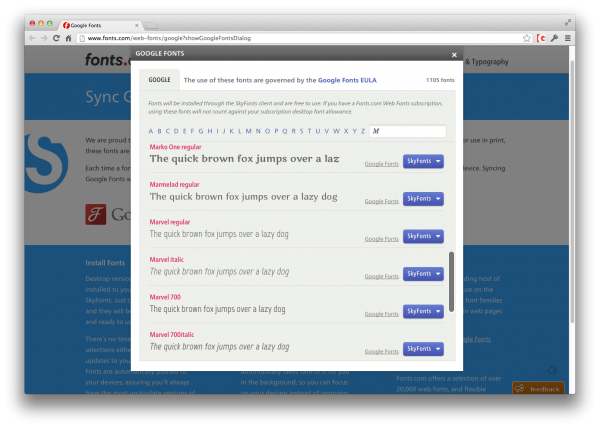Viewport: 600px width, 428px height.
Task: Click the 1105 fonts count text
Action: [440, 80]
